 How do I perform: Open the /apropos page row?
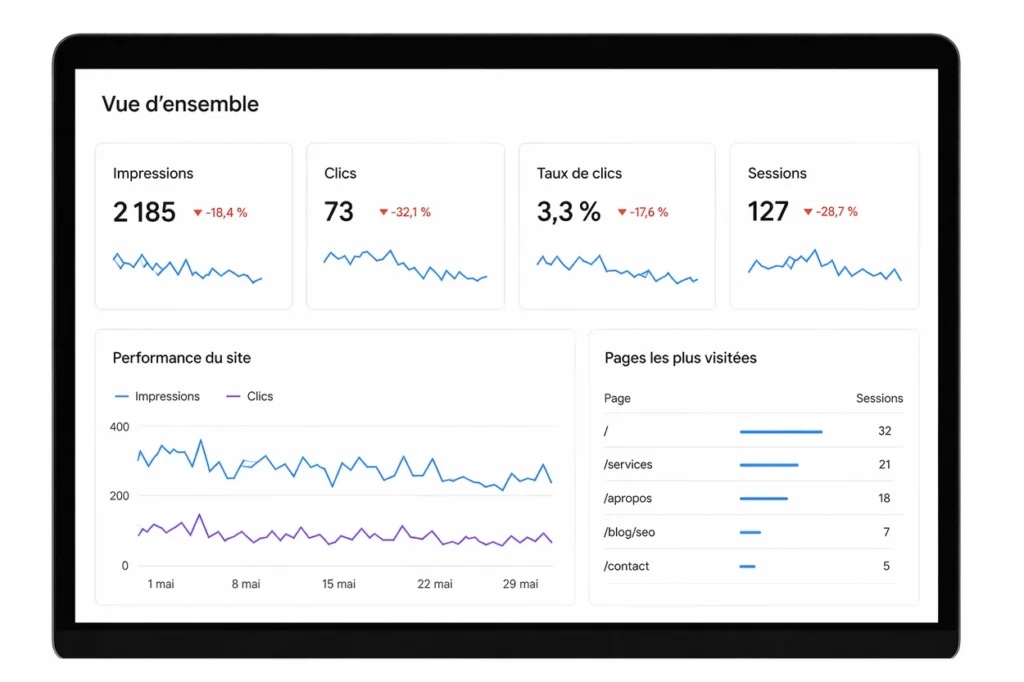[x=754, y=498]
